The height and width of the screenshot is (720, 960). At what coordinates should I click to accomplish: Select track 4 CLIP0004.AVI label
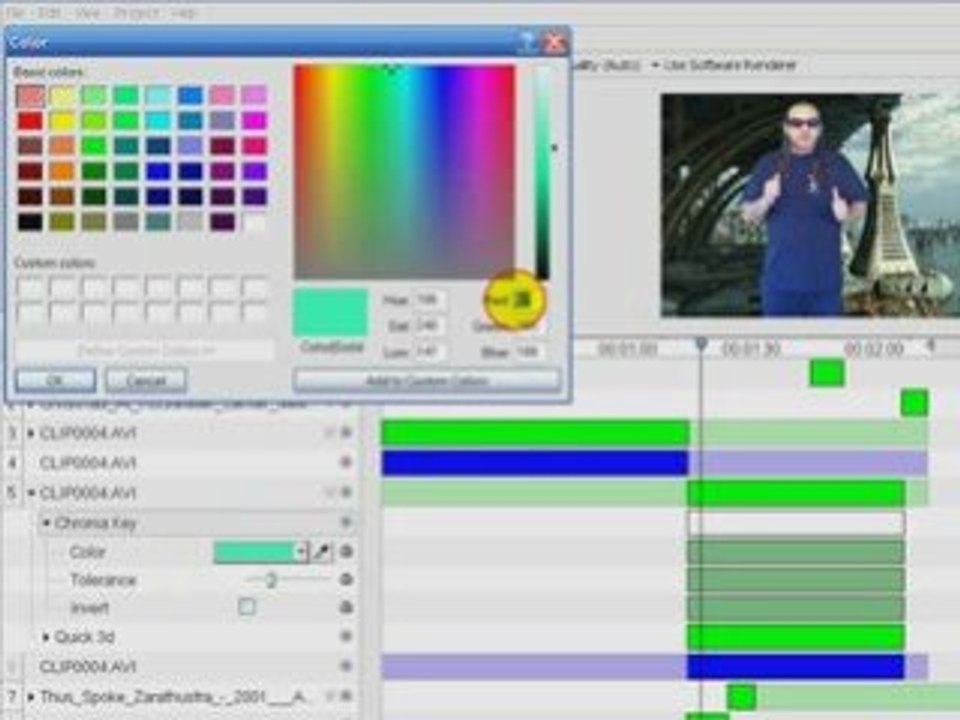(88, 463)
